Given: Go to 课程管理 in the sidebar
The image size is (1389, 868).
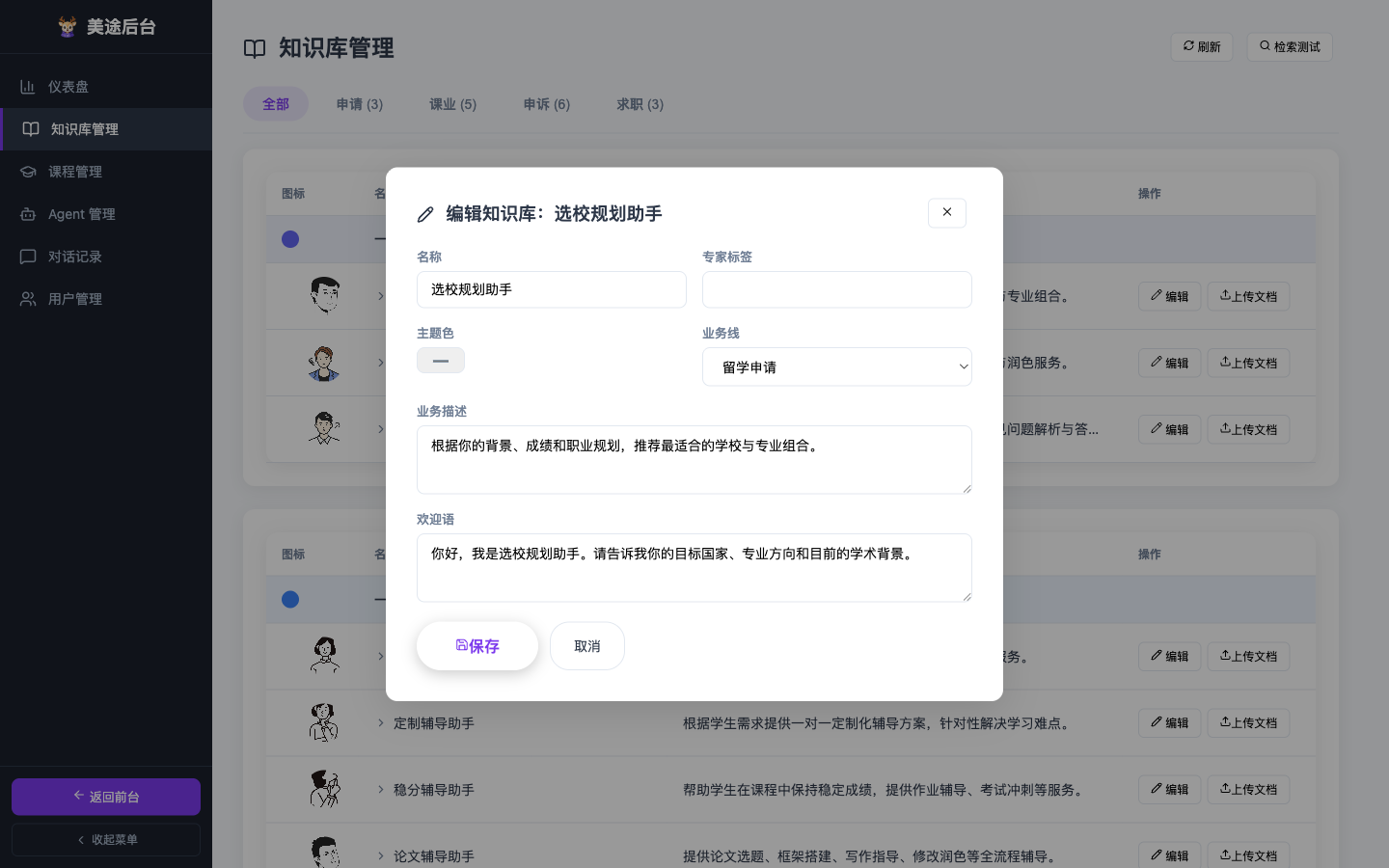Looking at the screenshot, I should 106,172.
